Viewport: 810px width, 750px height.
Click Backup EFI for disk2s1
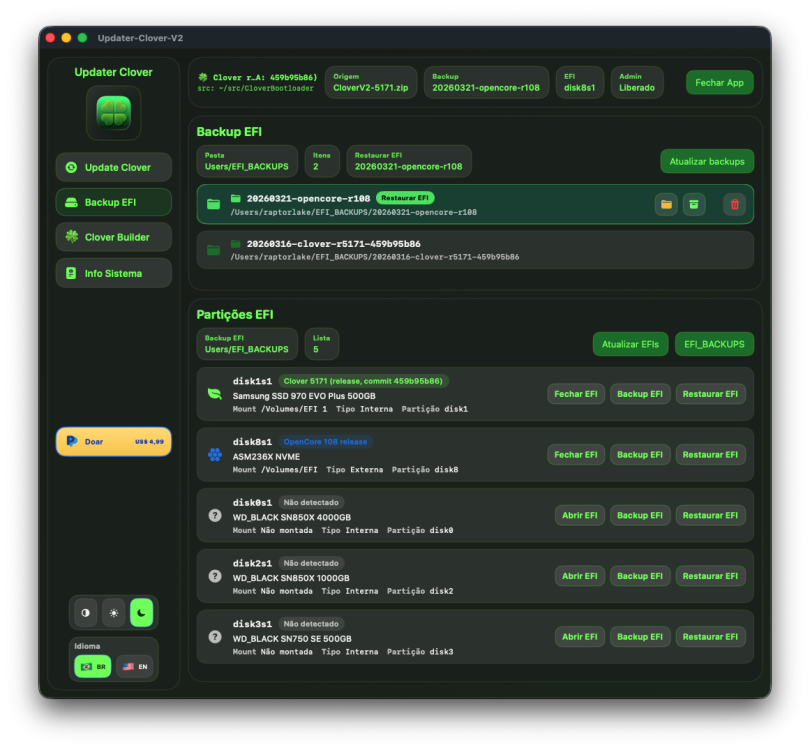640,576
